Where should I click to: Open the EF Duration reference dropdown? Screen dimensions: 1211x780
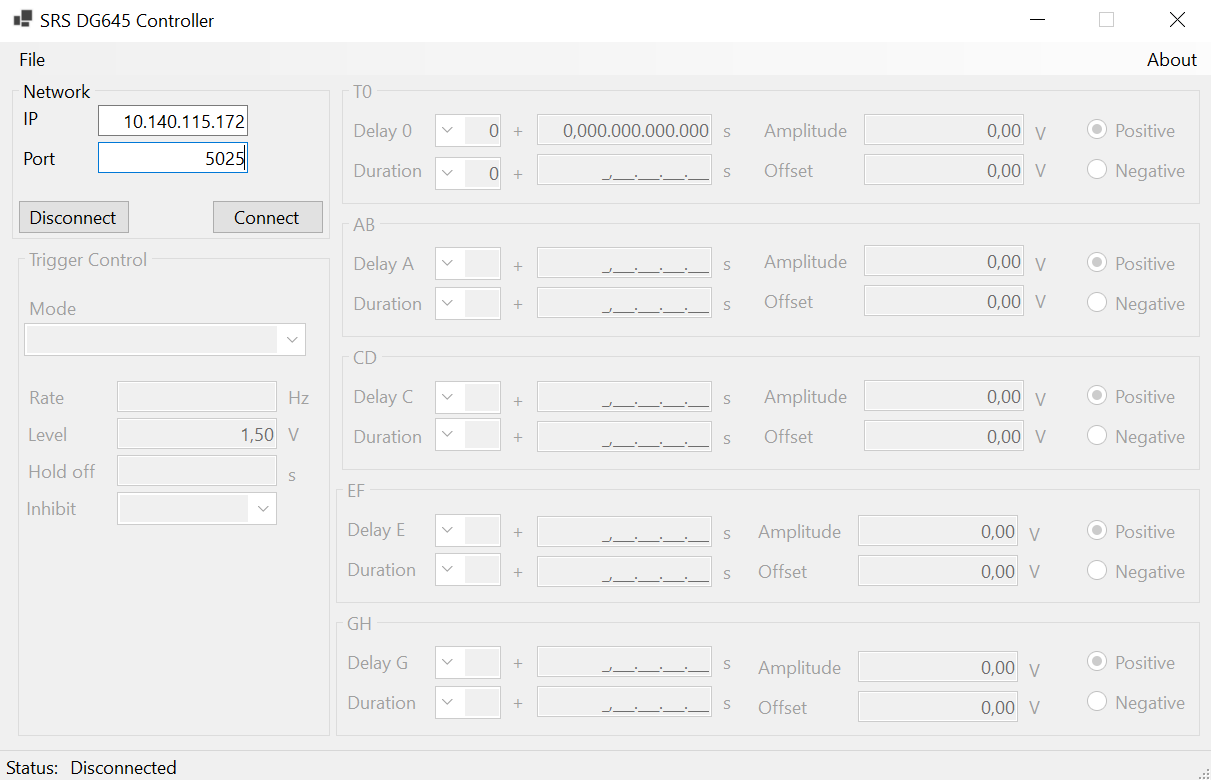467,570
